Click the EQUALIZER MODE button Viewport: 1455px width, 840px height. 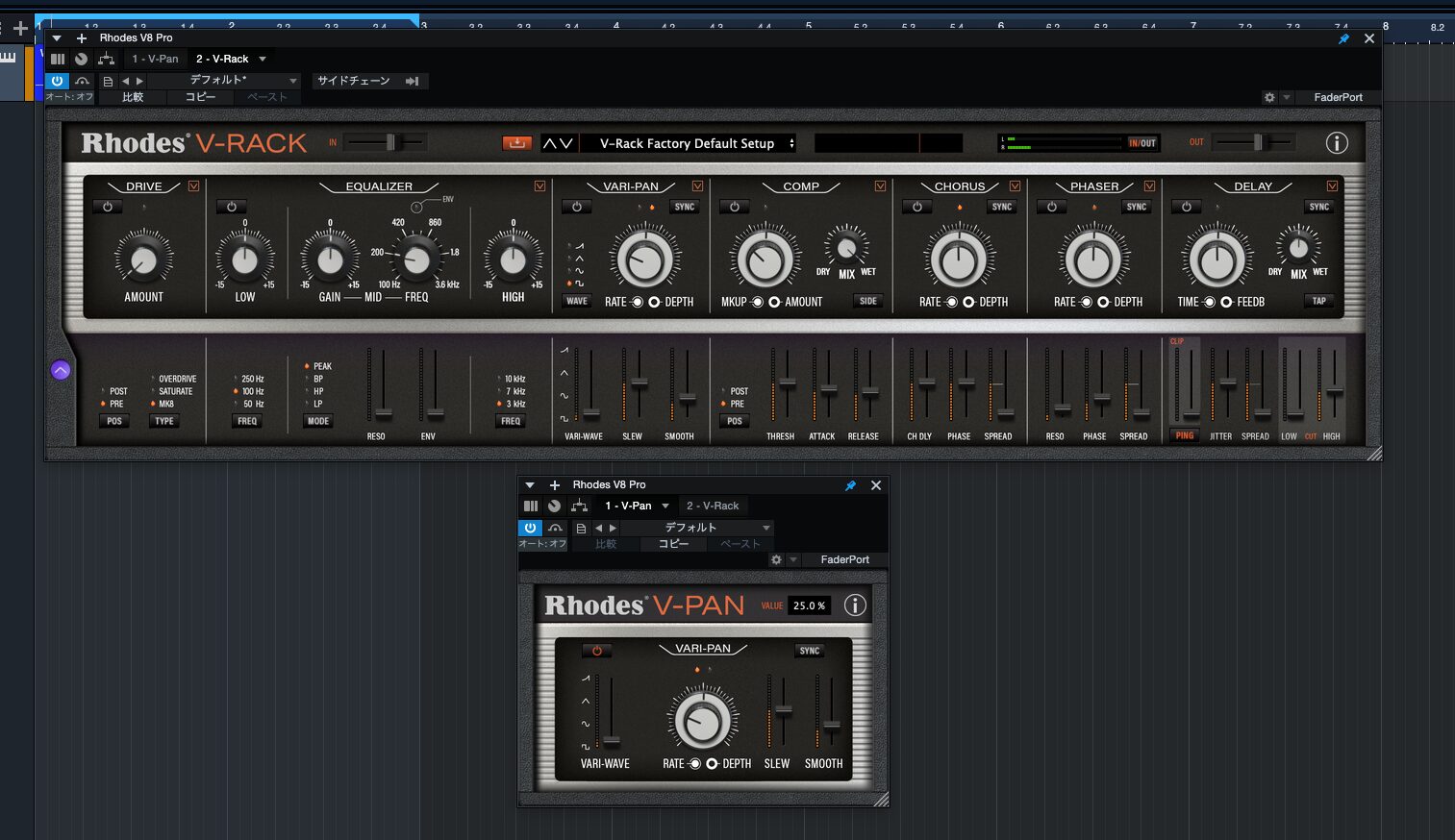click(x=318, y=421)
